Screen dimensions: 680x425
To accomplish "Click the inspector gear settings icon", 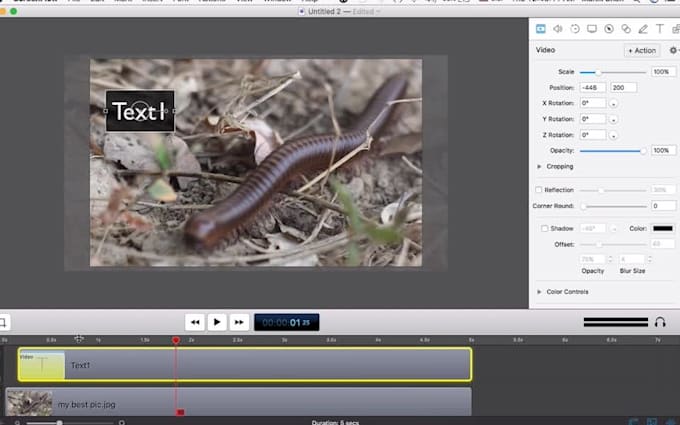I will pos(673,50).
